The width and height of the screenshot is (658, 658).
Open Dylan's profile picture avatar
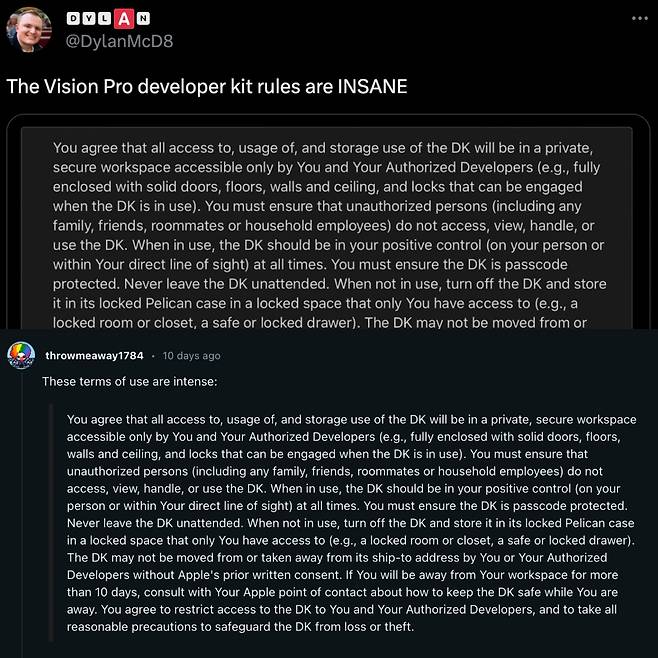[x=28, y=29]
